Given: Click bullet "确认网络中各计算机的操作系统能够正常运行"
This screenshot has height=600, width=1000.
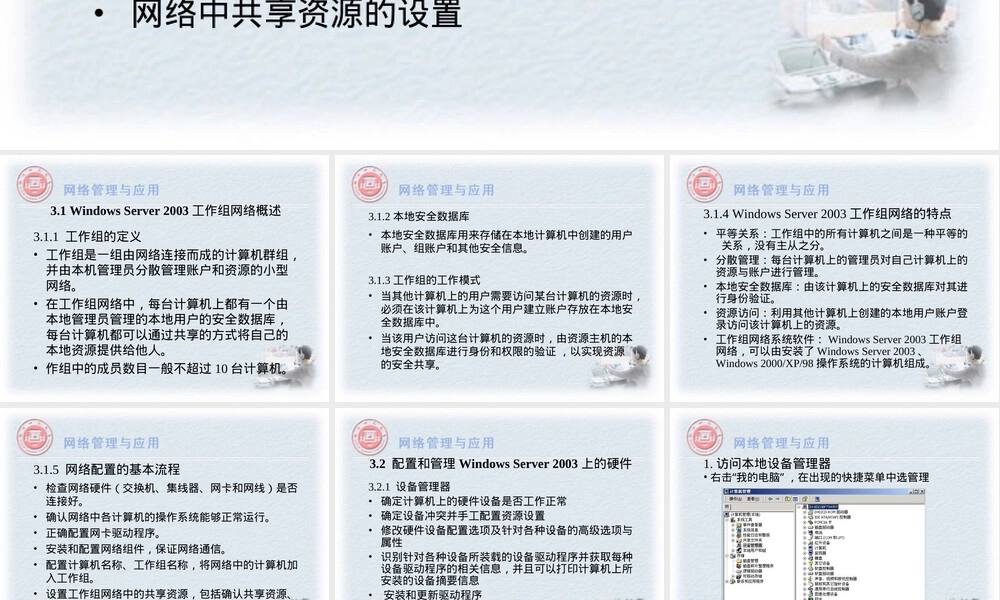Looking at the screenshot, I should [x=158, y=517].
